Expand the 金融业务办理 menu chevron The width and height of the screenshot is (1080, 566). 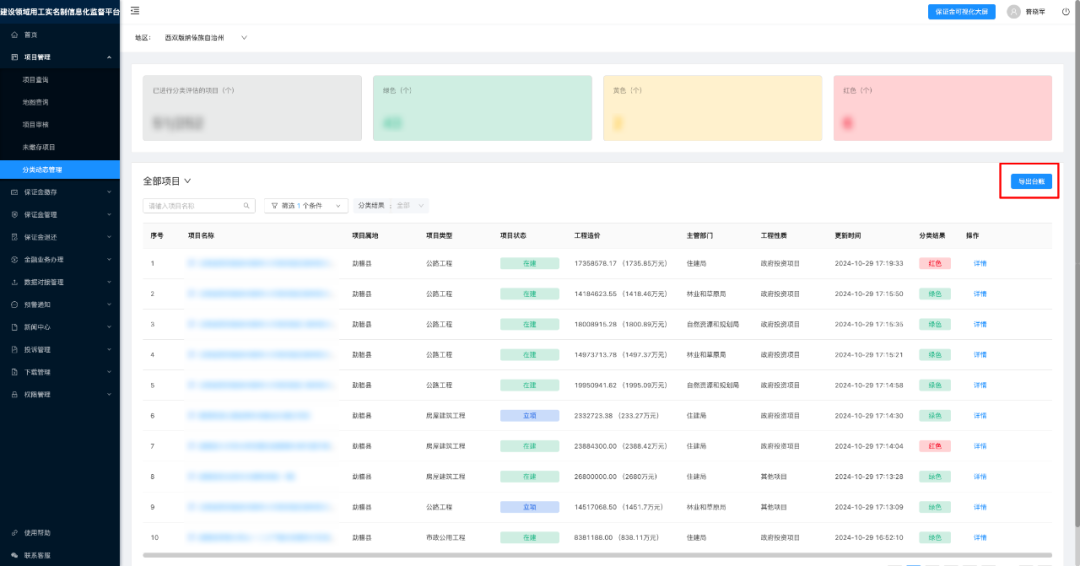tap(109, 260)
